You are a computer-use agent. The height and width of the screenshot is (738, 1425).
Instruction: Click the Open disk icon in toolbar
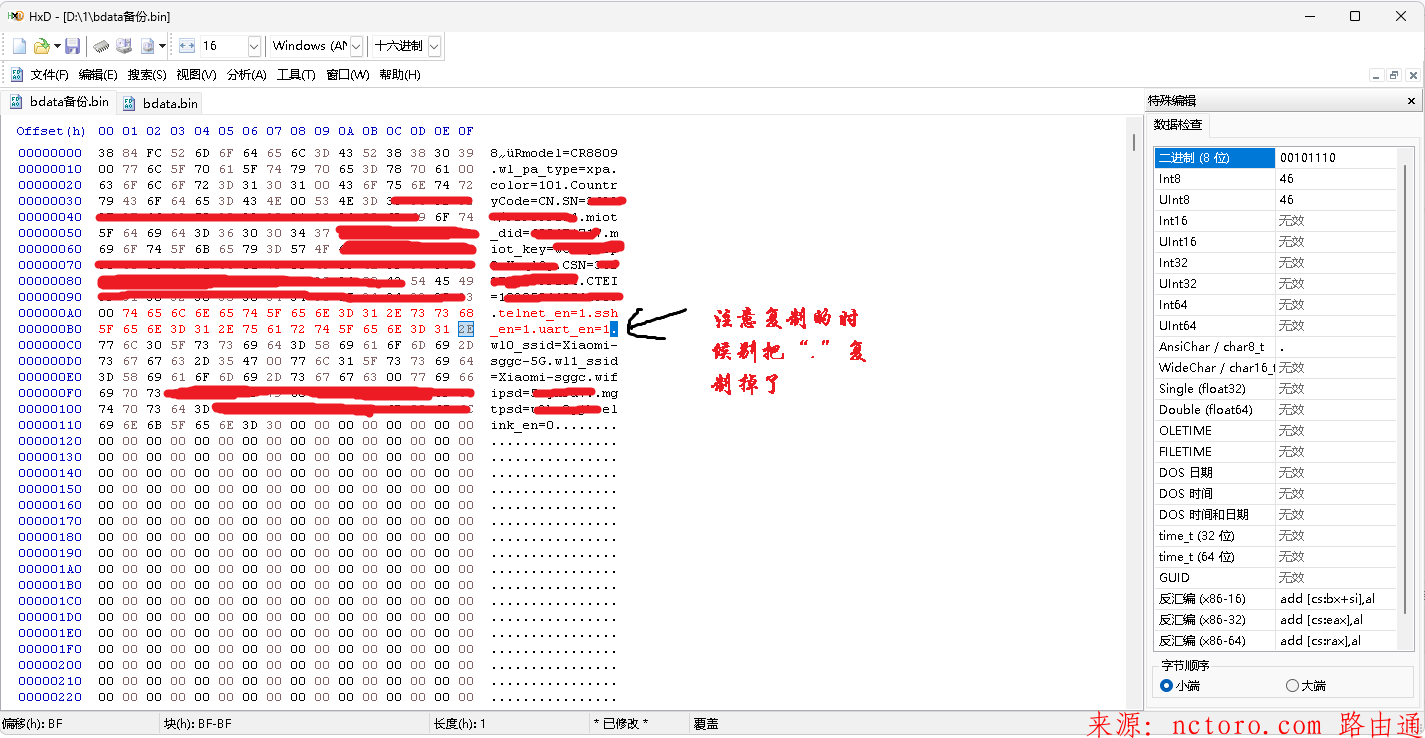tap(124, 46)
